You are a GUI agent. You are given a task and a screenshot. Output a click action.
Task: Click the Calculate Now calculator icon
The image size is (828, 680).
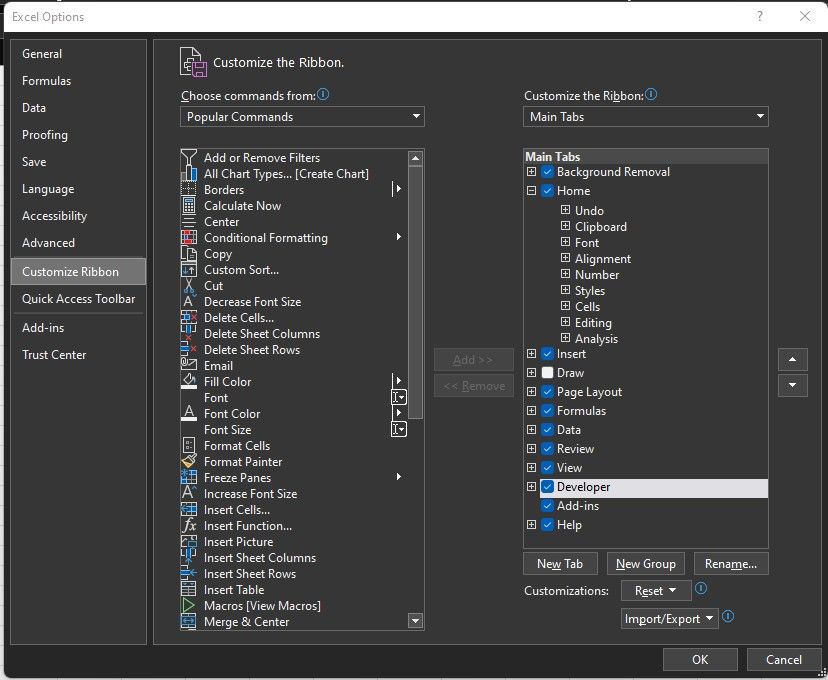tap(189, 205)
